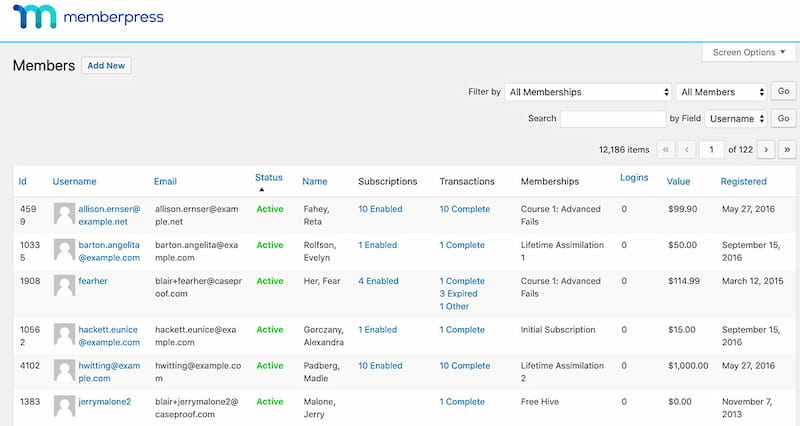The height and width of the screenshot is (426, 800).
Task: Click the $114.99 value cell
Action: tap(684, 281)
